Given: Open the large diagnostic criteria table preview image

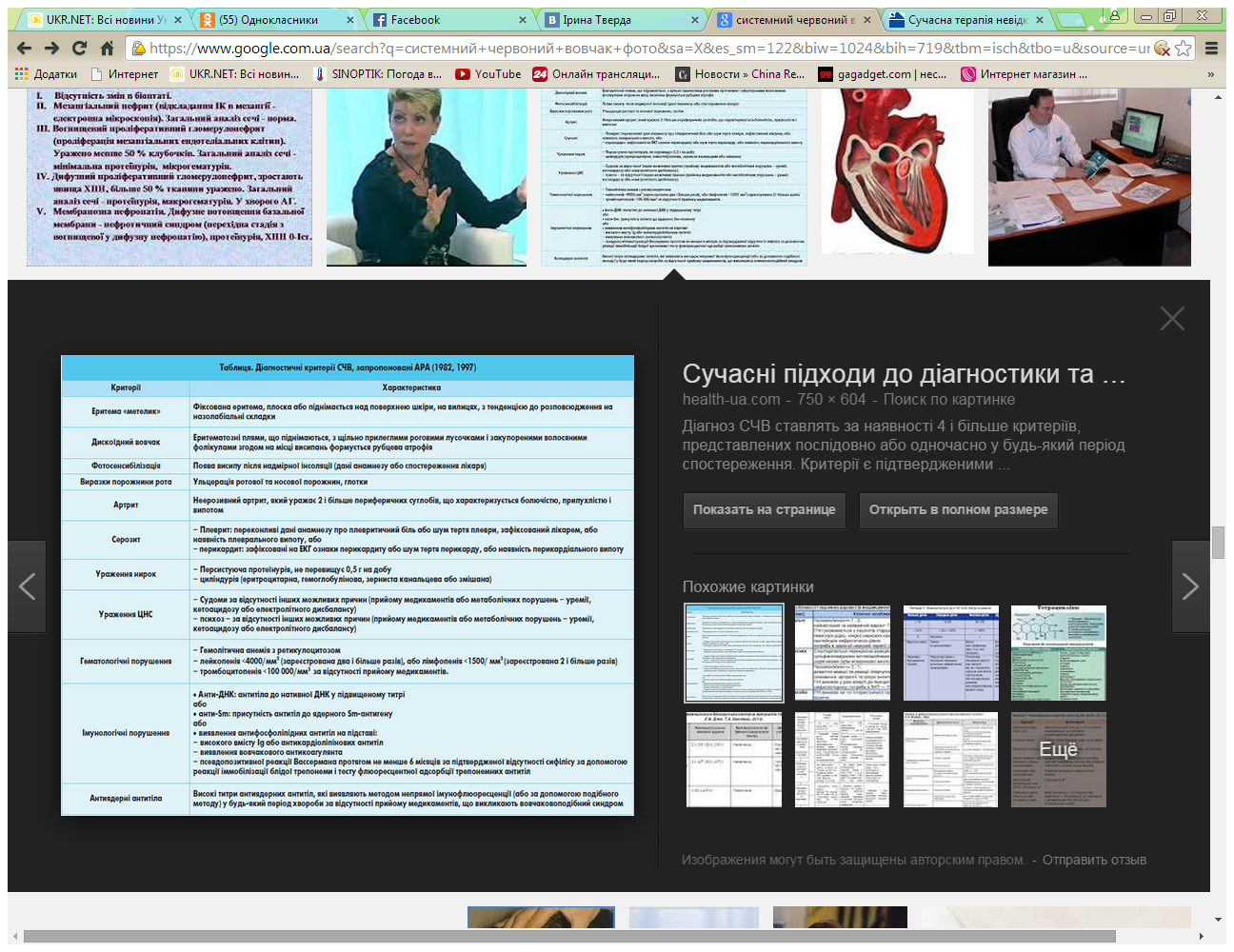Looking at the screenshot, I should [x=348, y=585].
